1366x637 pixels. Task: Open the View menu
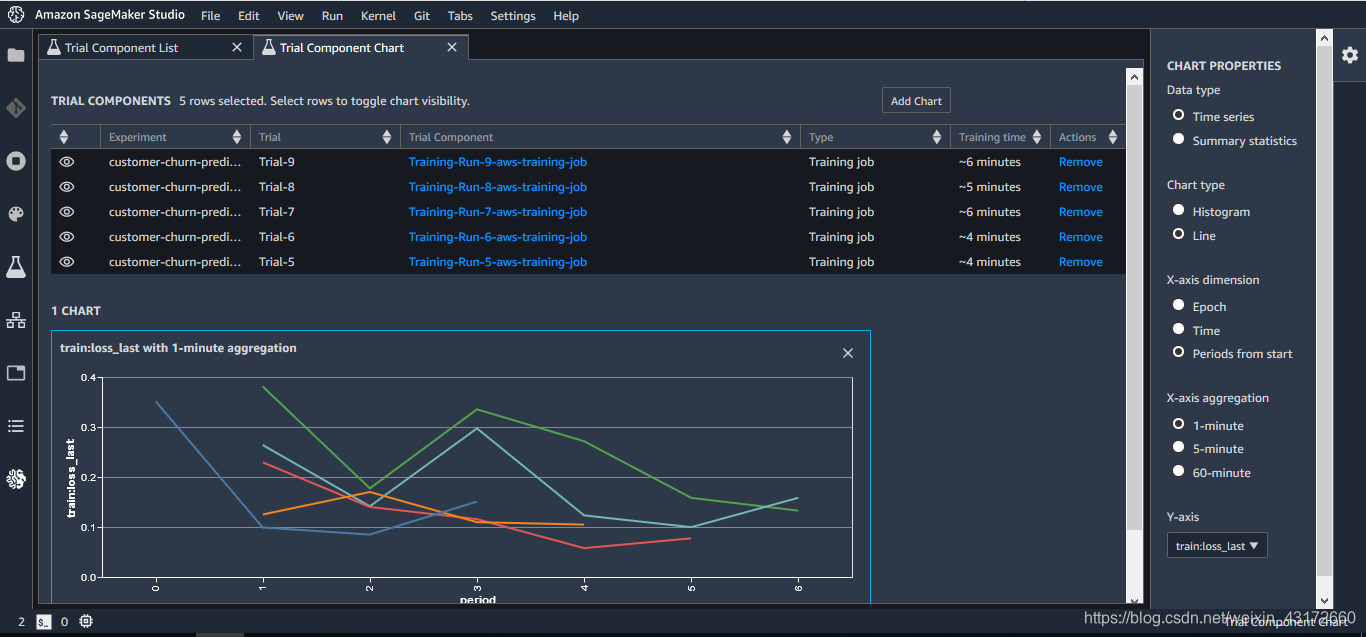coord(290,16)
